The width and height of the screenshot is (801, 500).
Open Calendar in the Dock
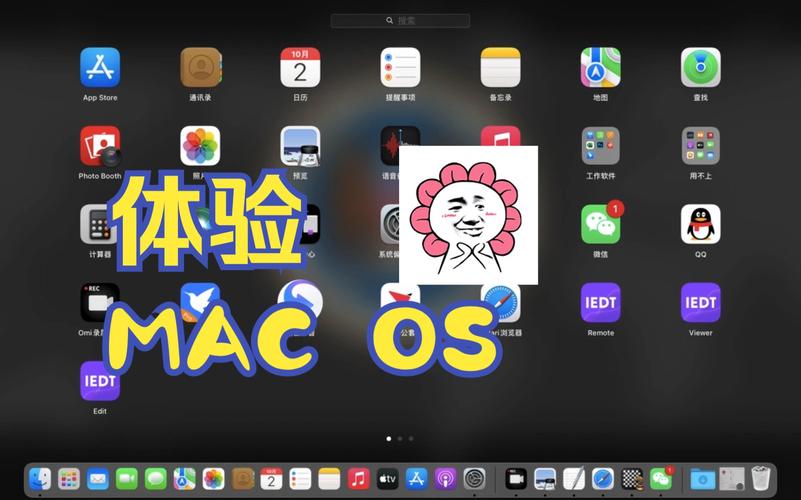point(271,479)
